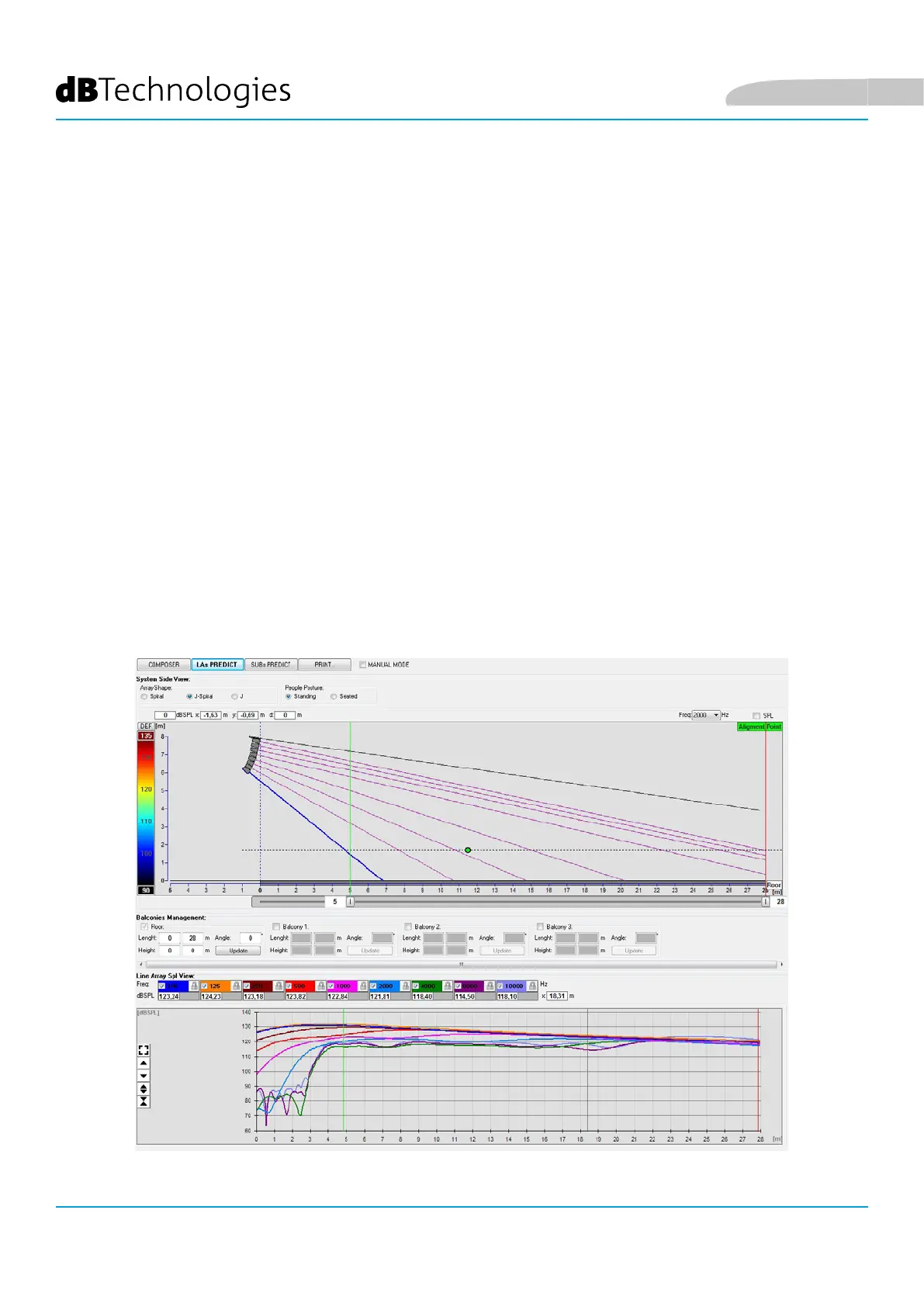
Task: Switch to the COMPOSER tab
Action: click(164, 665)
